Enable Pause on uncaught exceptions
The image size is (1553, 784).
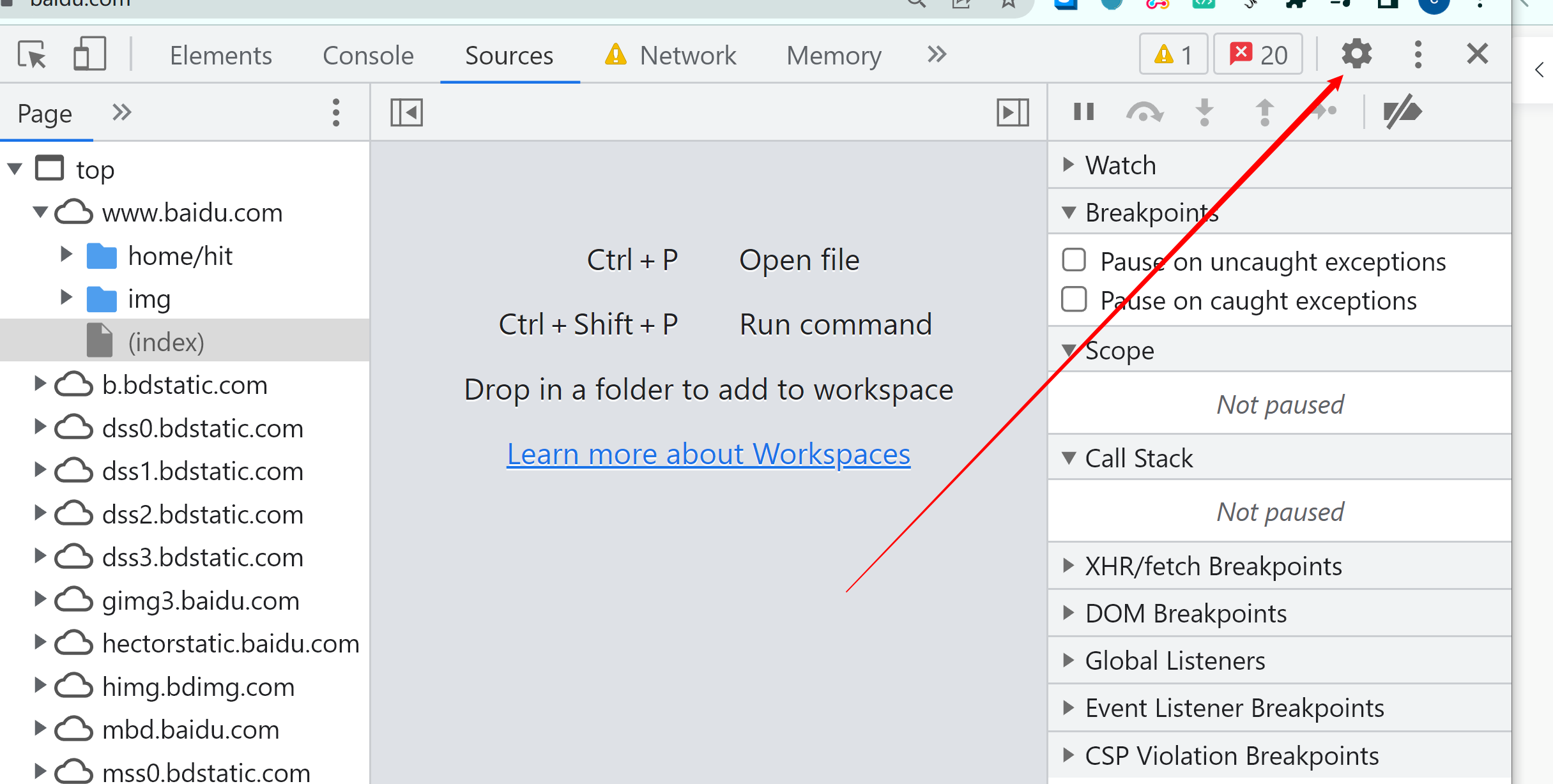[1074, 260]
